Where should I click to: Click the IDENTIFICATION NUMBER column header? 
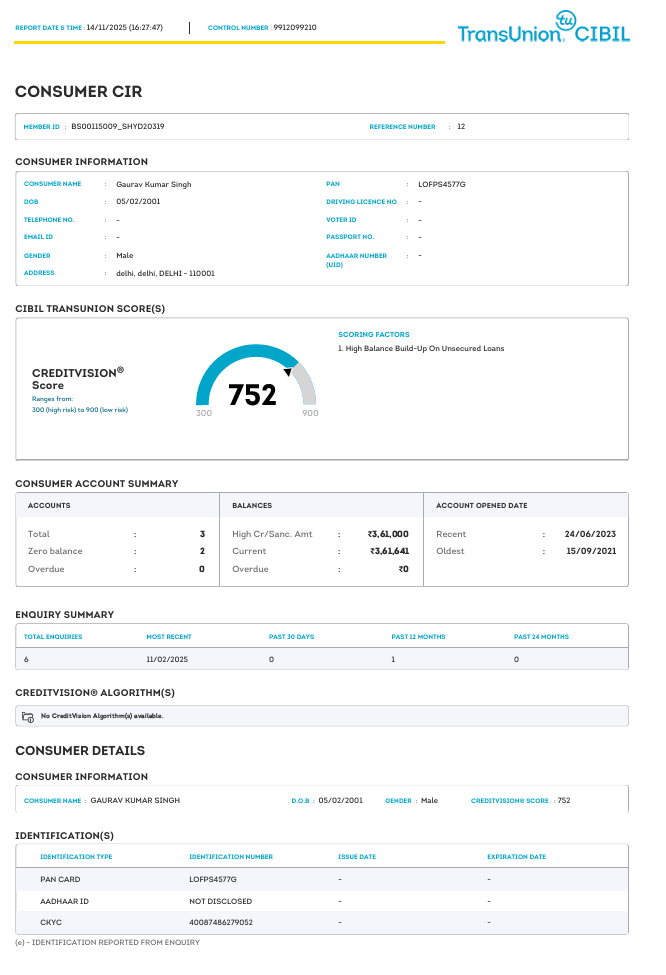click(231, 857)
